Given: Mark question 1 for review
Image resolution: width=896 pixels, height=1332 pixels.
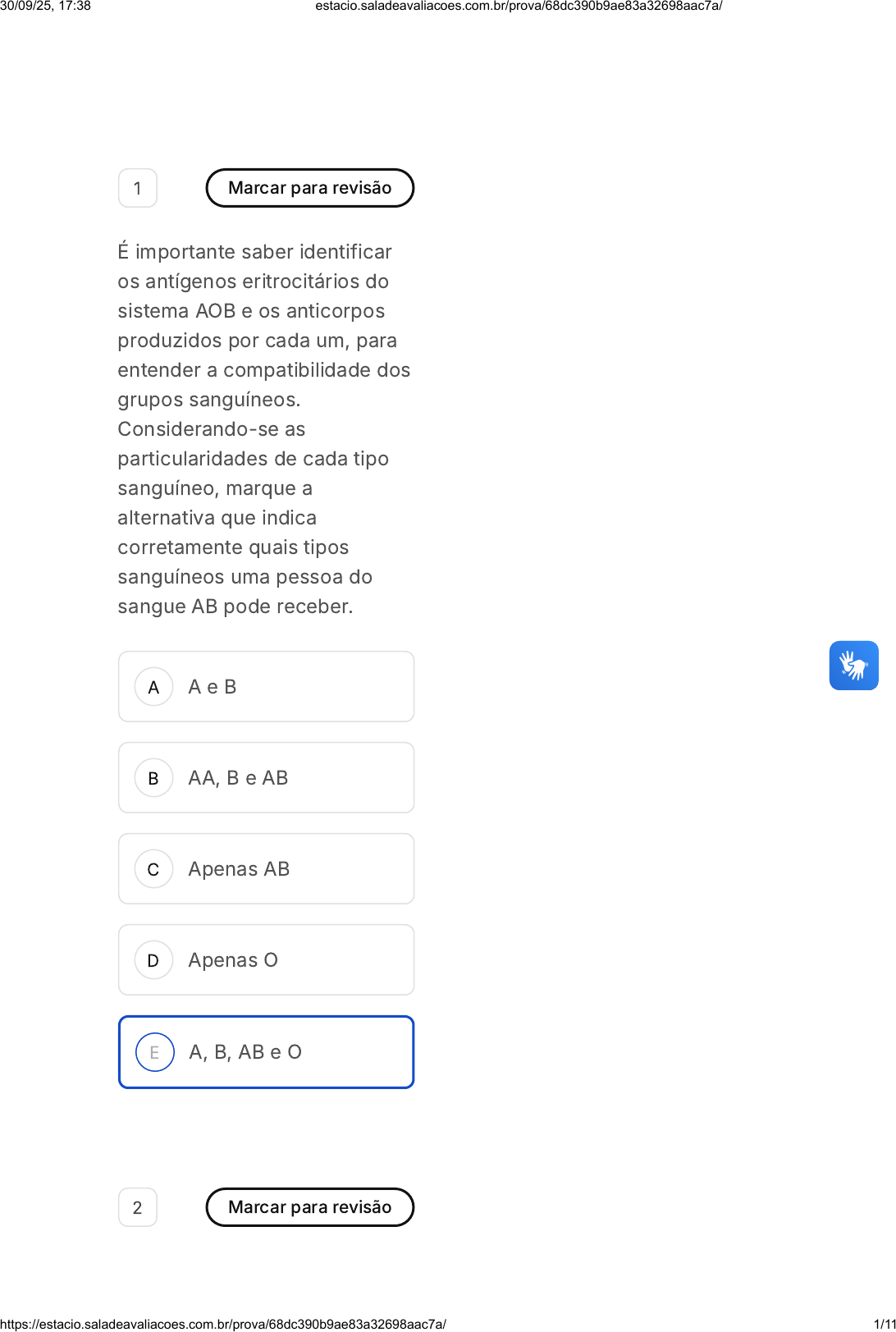Looking at the screenshot, I should pos(310,188).
